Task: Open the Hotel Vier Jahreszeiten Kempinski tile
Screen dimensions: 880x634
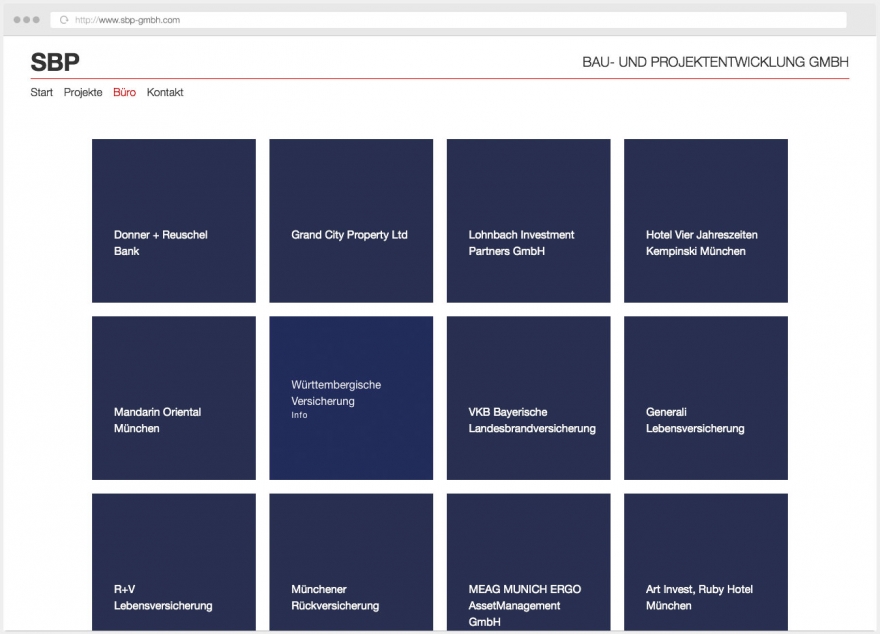Action: click(706, 220)
